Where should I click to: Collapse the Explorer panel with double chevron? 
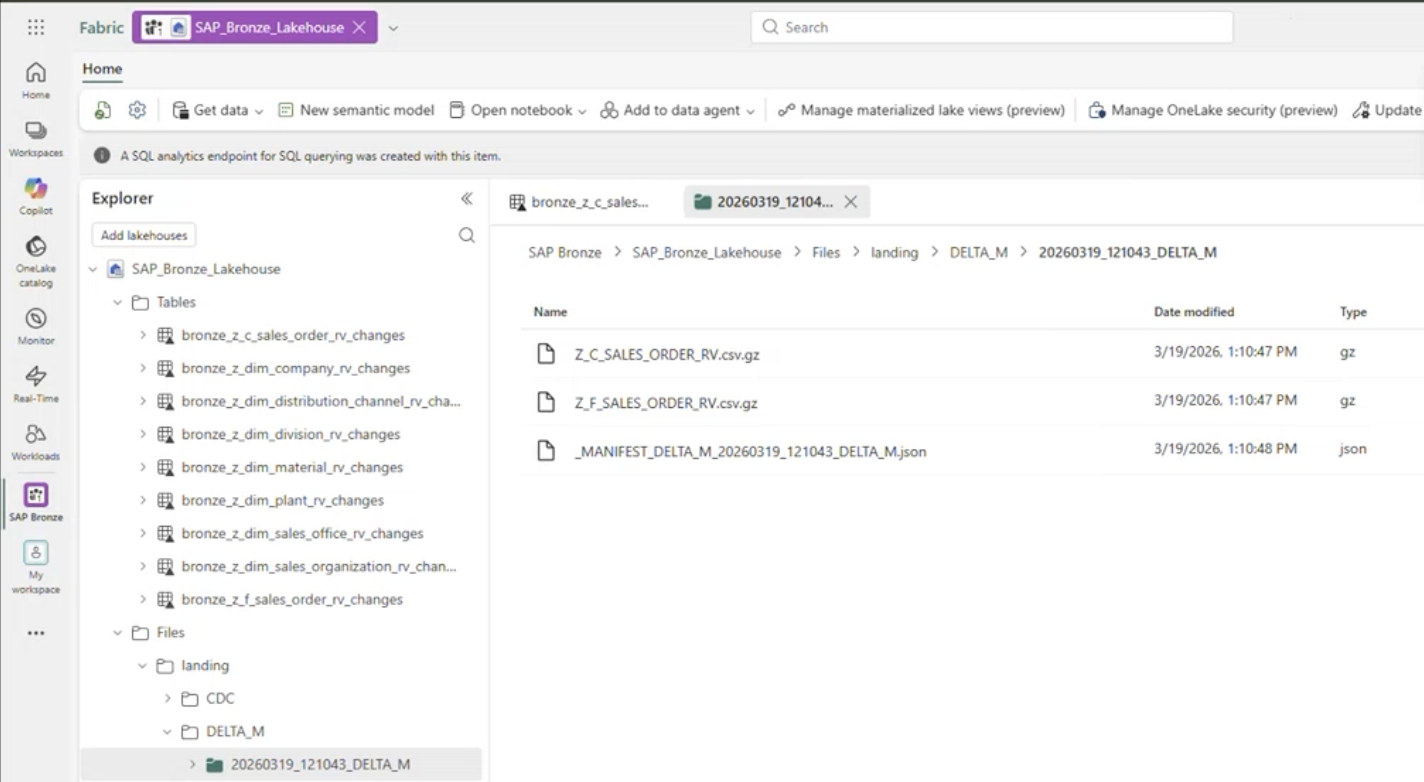[x=466, y=199]
